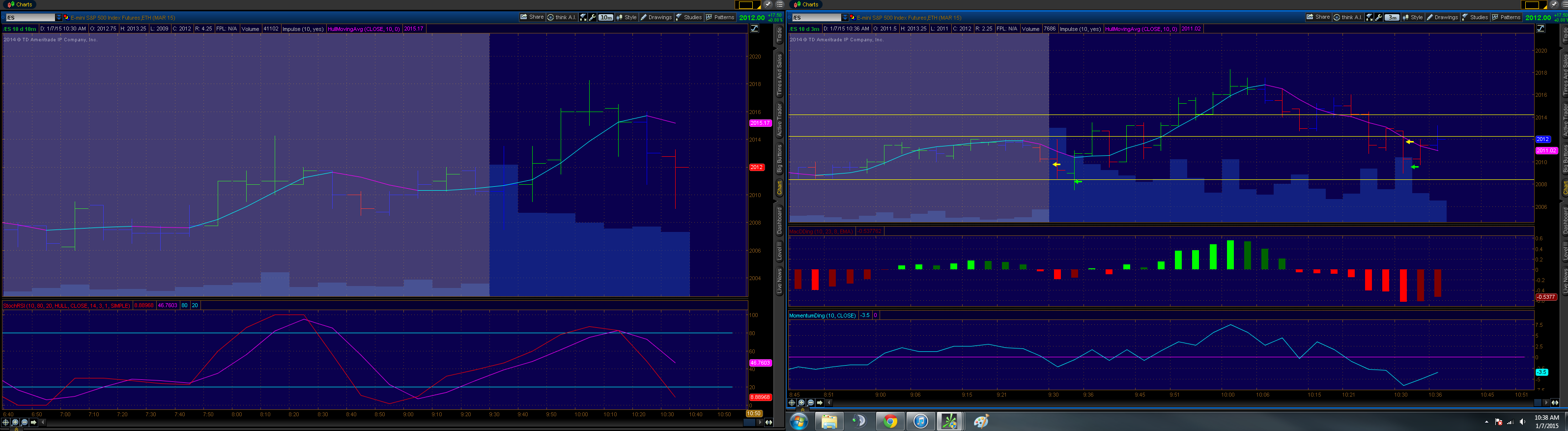Open the Studies menu in right chart

pyautogui.click(x=1476, y=17)
